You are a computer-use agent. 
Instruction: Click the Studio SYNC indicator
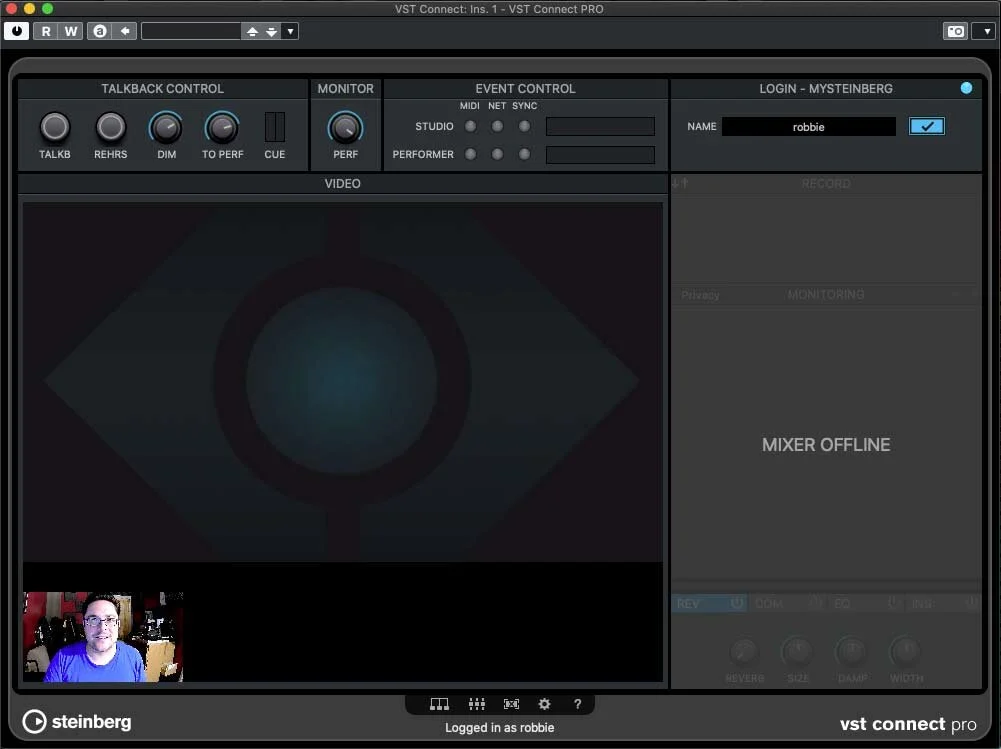point(524,126)
